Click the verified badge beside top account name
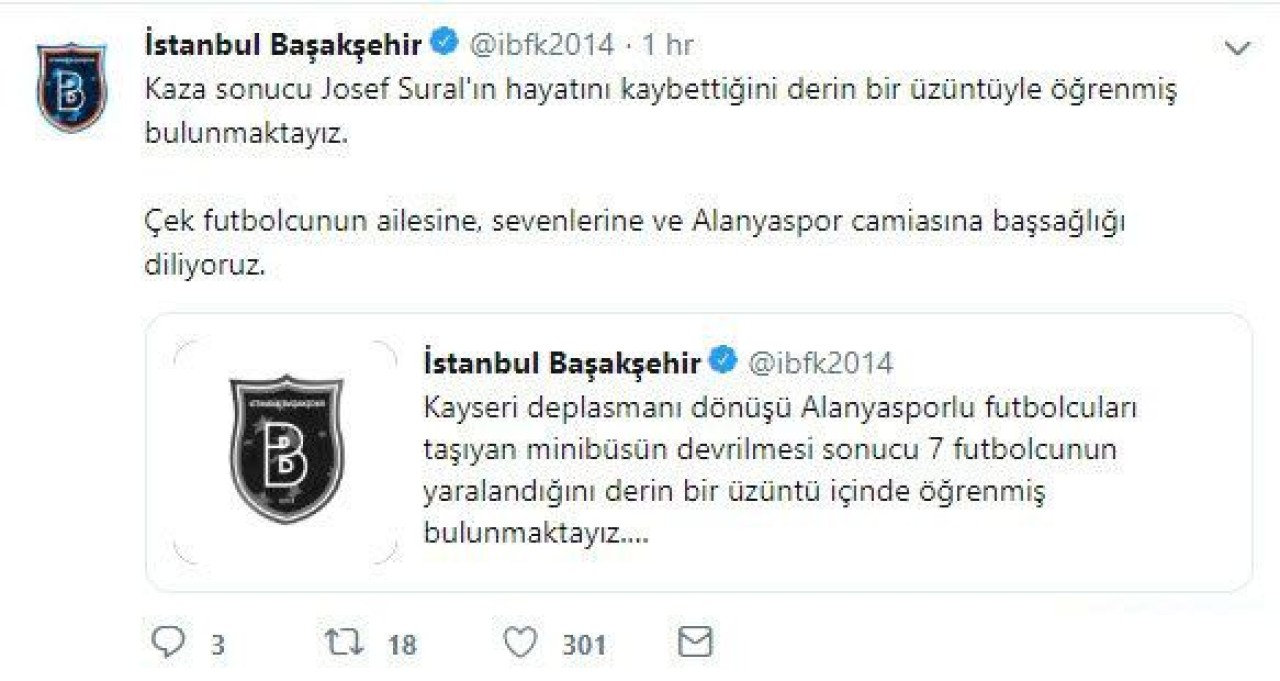The width and height of the screenshot is (1280, 681). coord(445,43)
